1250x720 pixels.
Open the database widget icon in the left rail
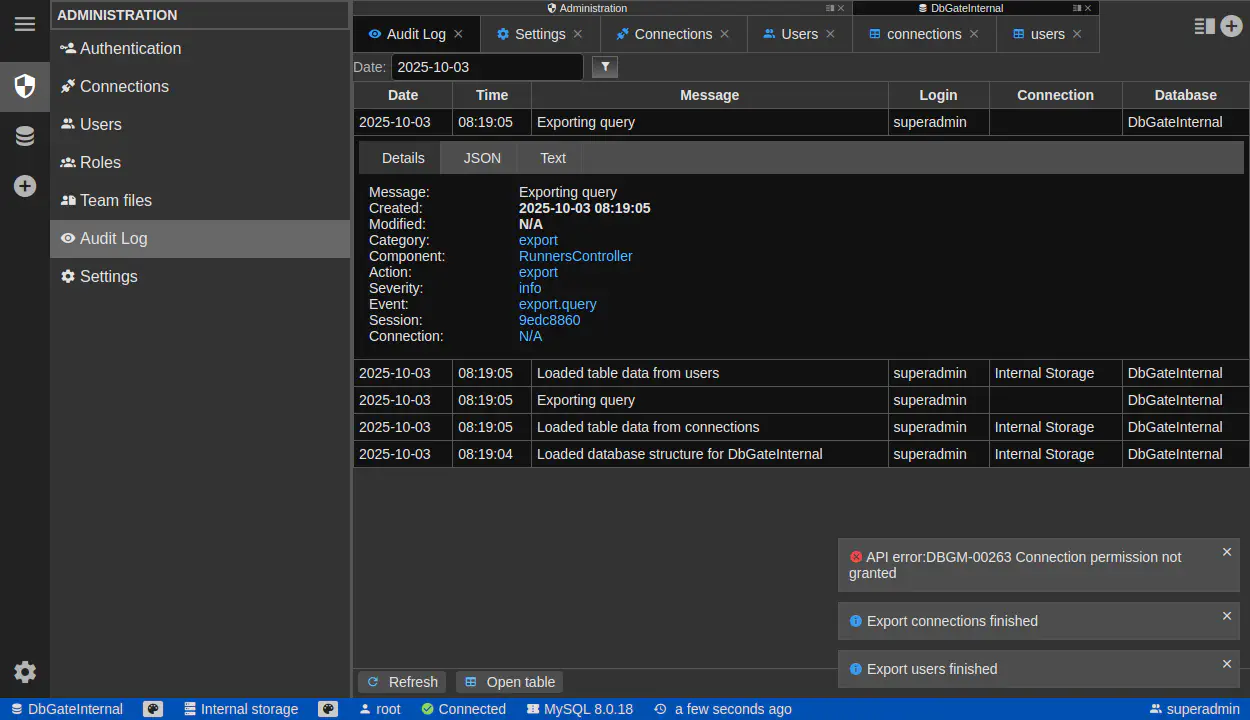click(24, 136)
